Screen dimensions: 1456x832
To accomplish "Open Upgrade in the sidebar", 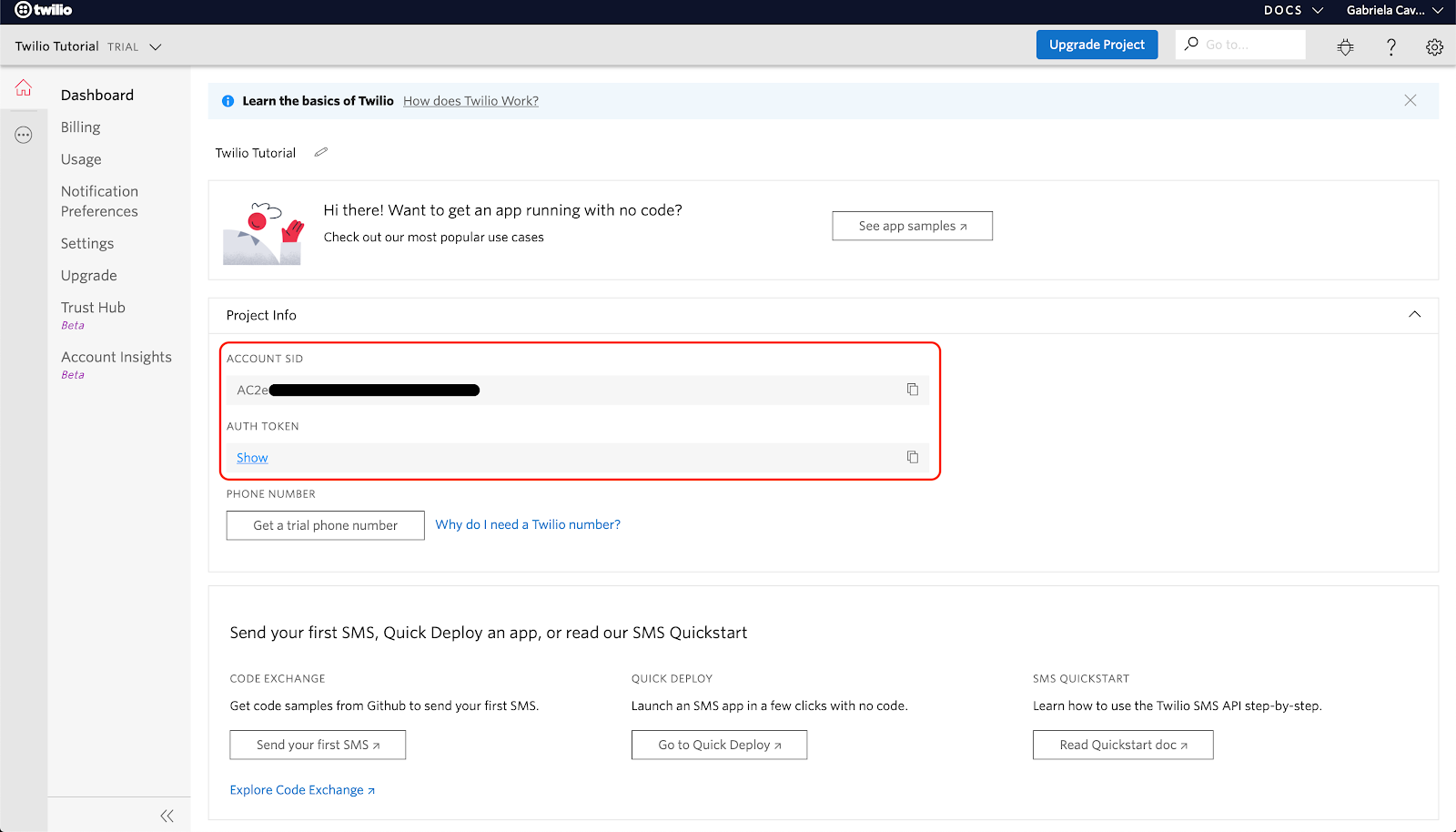I will pyautogui.click(x=89, y=276).
